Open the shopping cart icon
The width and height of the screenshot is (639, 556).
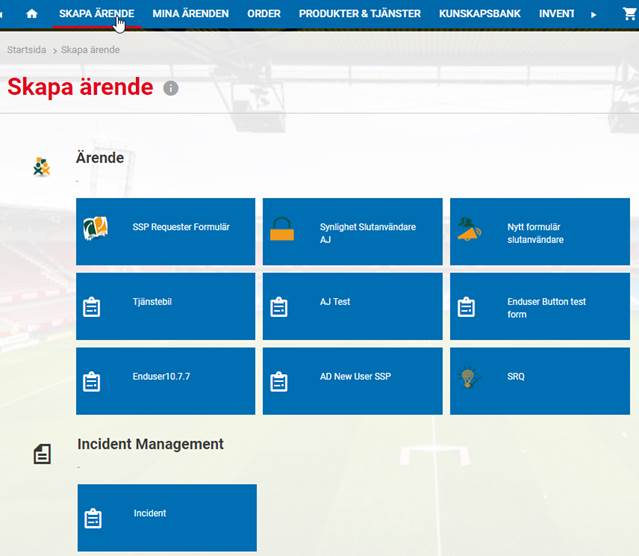[x=628, y=14]
